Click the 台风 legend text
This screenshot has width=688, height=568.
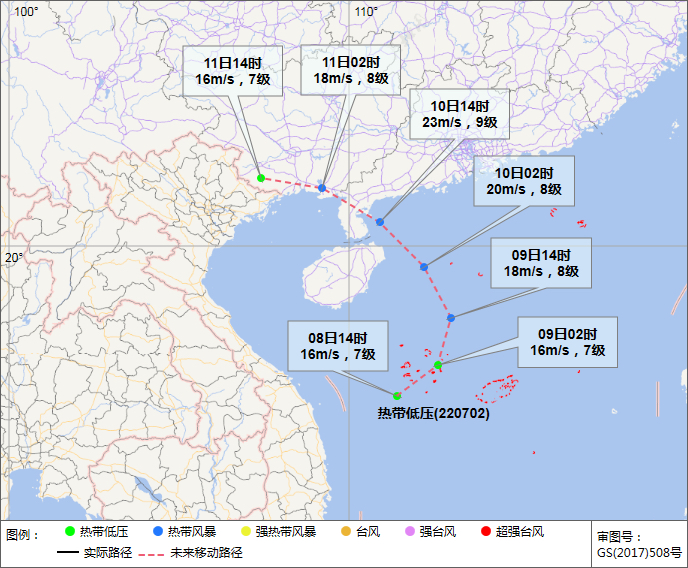[368, 532]
